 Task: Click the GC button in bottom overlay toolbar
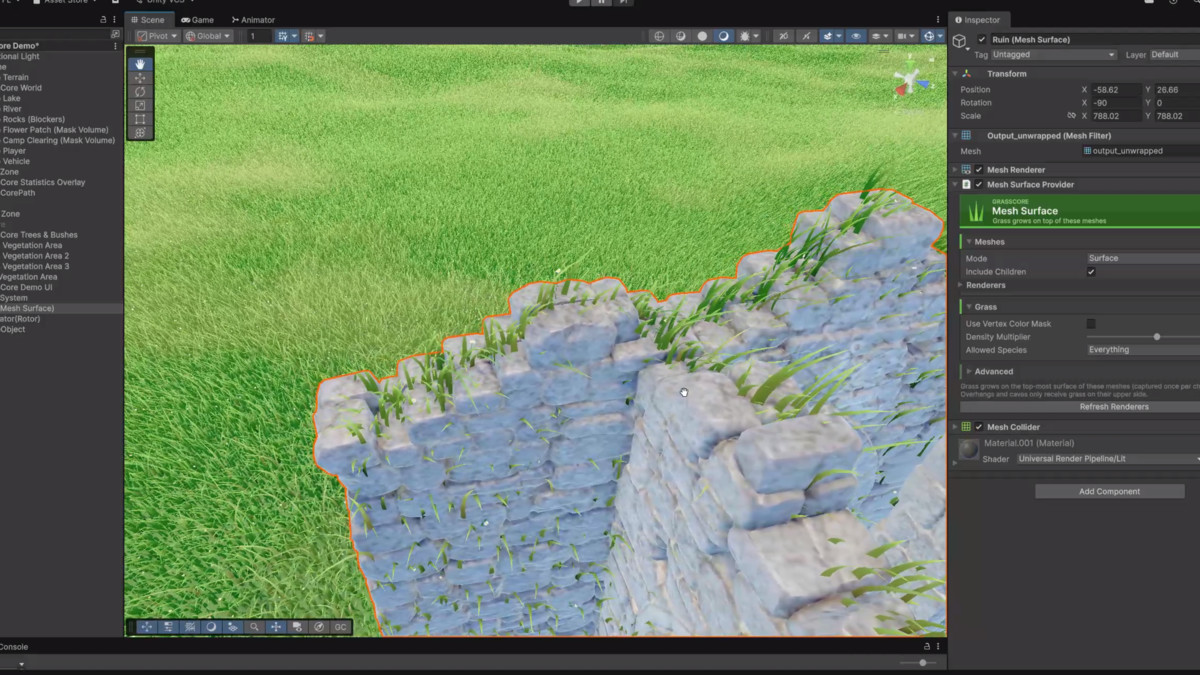pos(340,627)
